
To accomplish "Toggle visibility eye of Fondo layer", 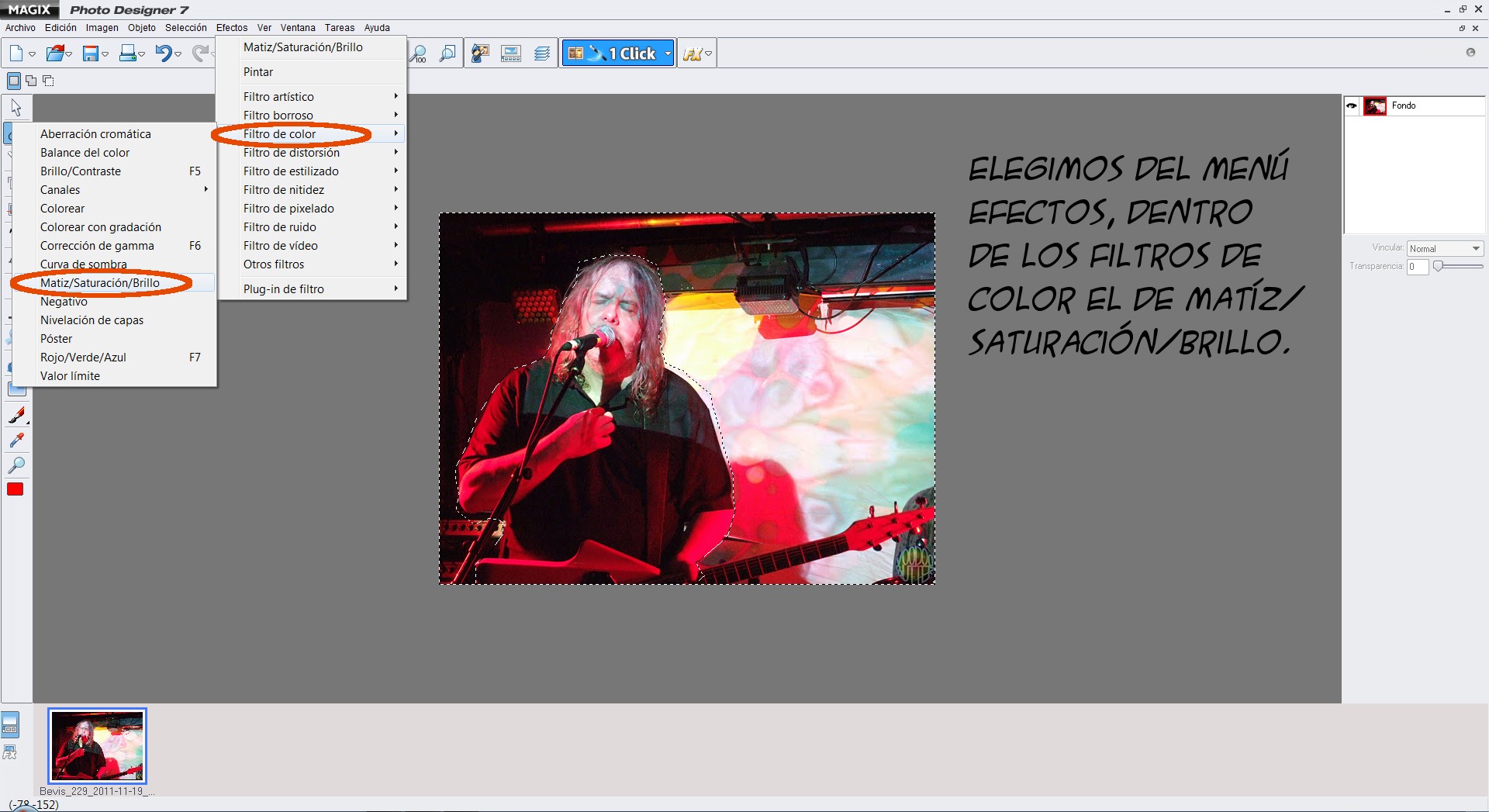I will (x=1352, y=105).
